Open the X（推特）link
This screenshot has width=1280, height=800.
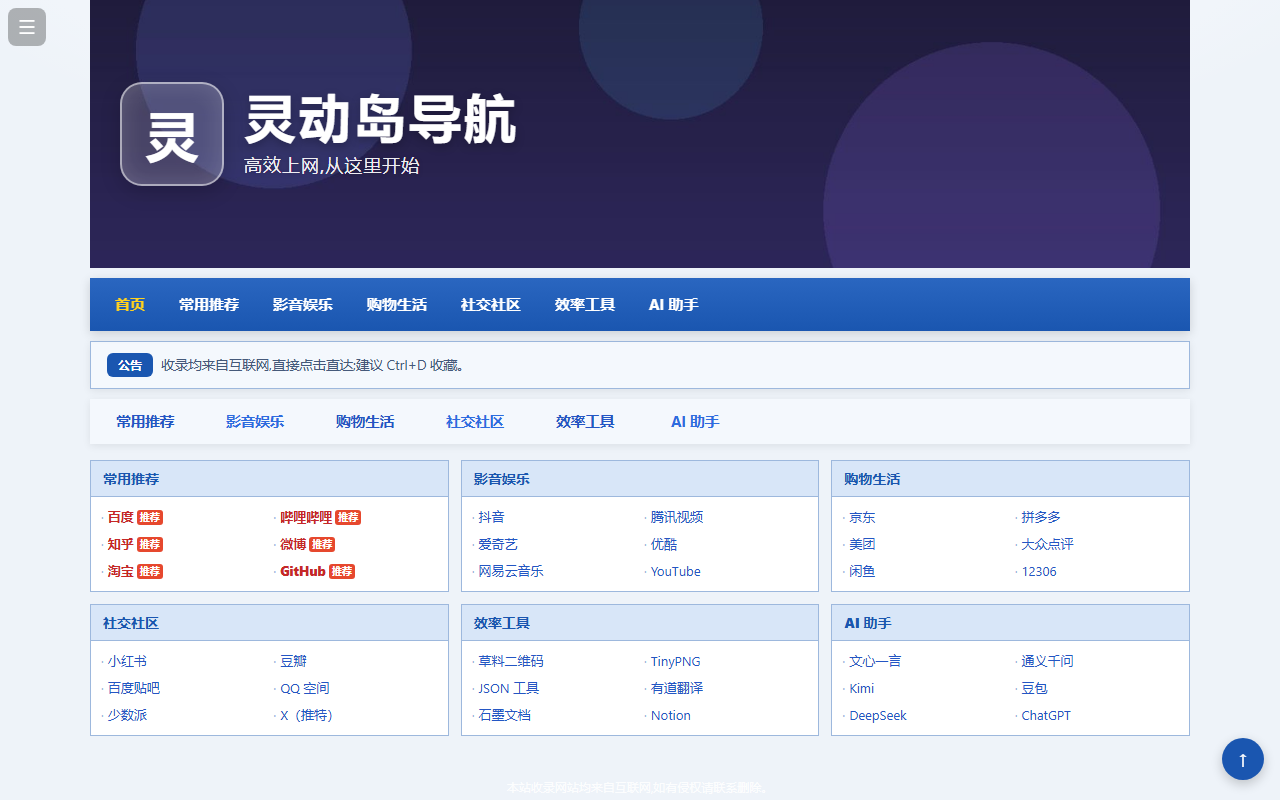(x=307, y=715)
